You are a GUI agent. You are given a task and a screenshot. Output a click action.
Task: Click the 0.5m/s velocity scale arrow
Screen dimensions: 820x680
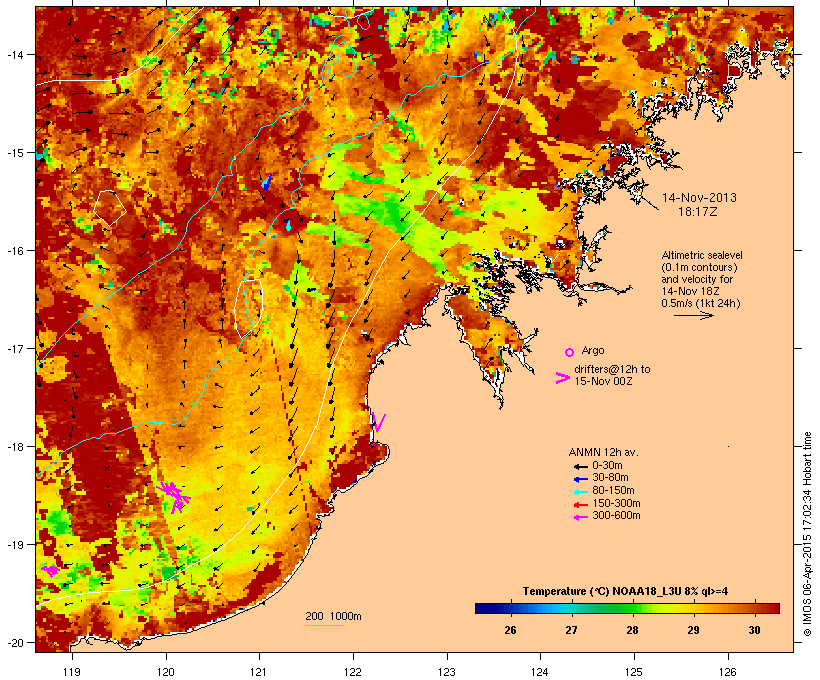click(693, 315)
